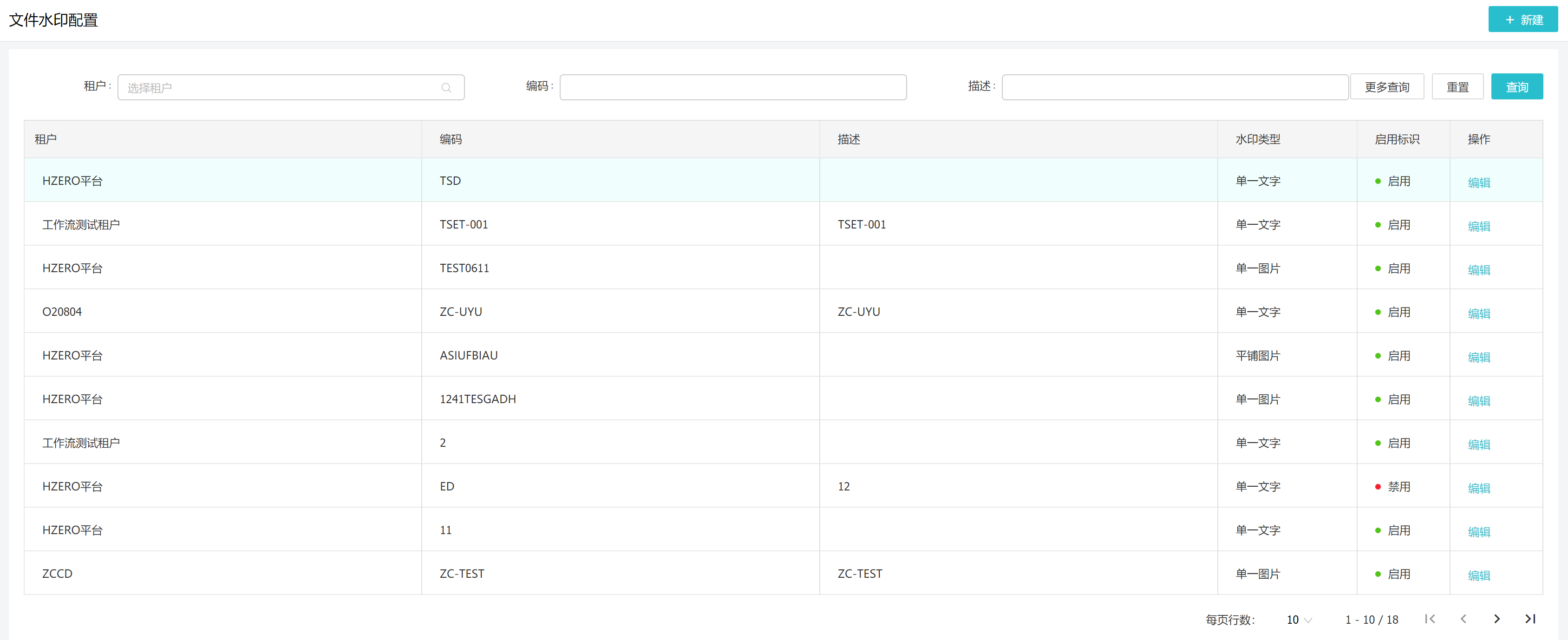Click 启用 status in the ZC-TEST row
The image size is (1568, 640).
[x=1392, y=574]
